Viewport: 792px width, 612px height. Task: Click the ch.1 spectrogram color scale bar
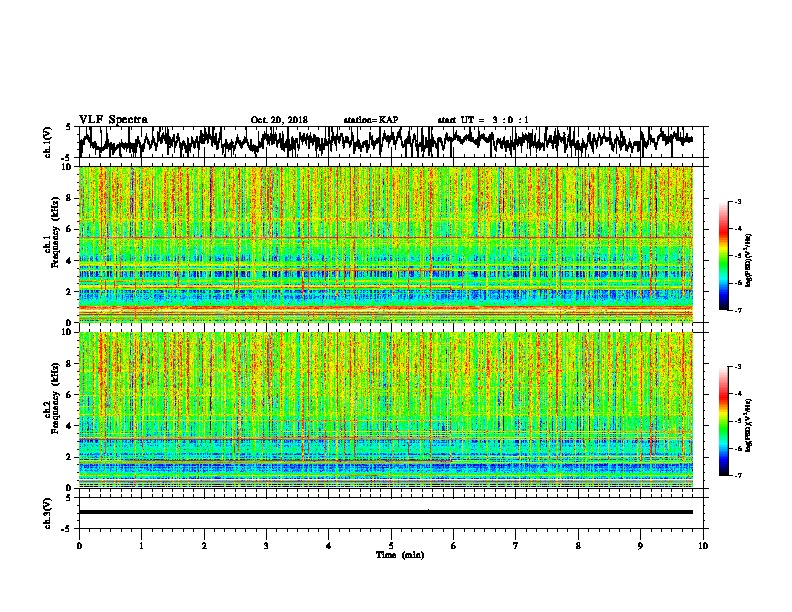point(724,256)
